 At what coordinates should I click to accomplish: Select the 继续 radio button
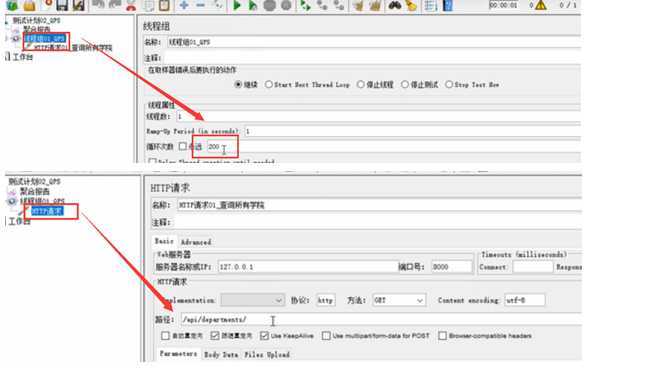(x=238, y=84)
